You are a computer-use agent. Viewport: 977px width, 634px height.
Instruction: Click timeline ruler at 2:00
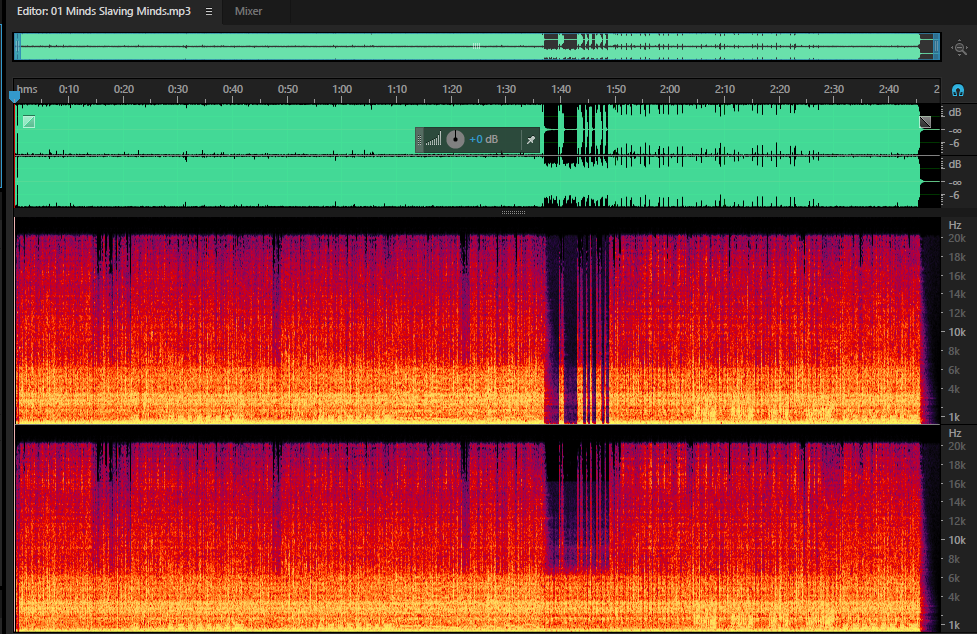click(670, 89)
